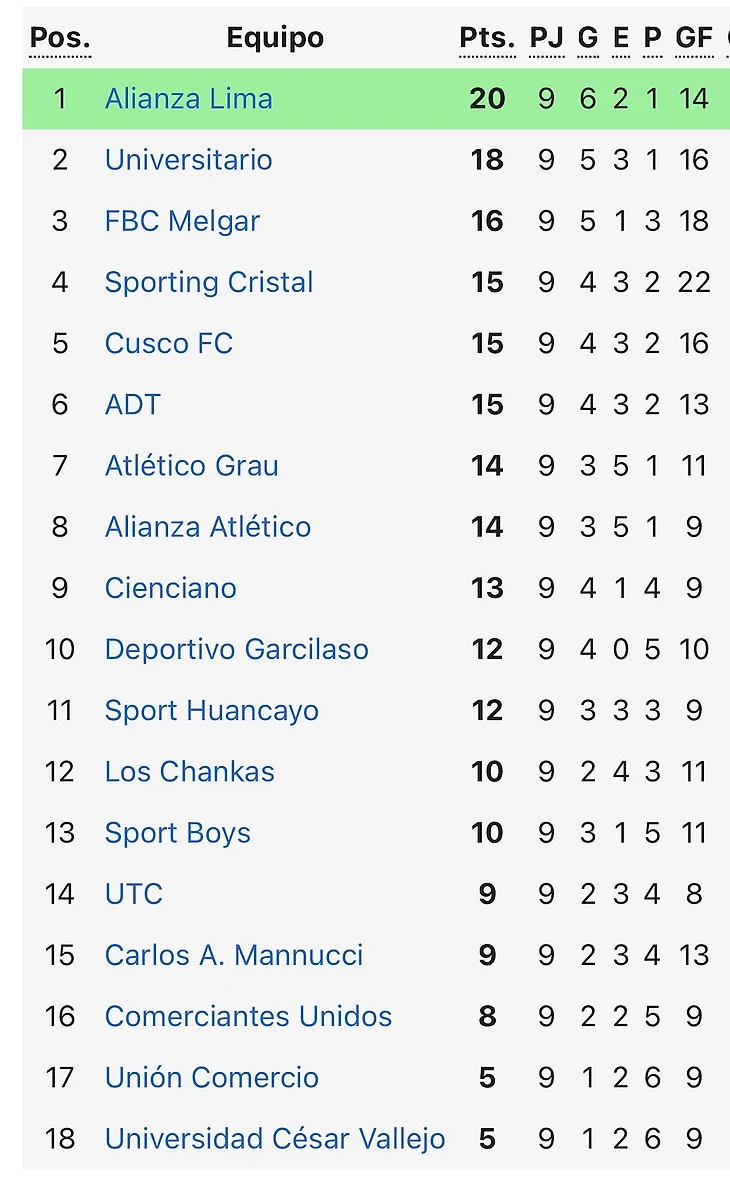Open FBC Melgar team page
Screen dimensions: 730x1181
coord(182,221)
